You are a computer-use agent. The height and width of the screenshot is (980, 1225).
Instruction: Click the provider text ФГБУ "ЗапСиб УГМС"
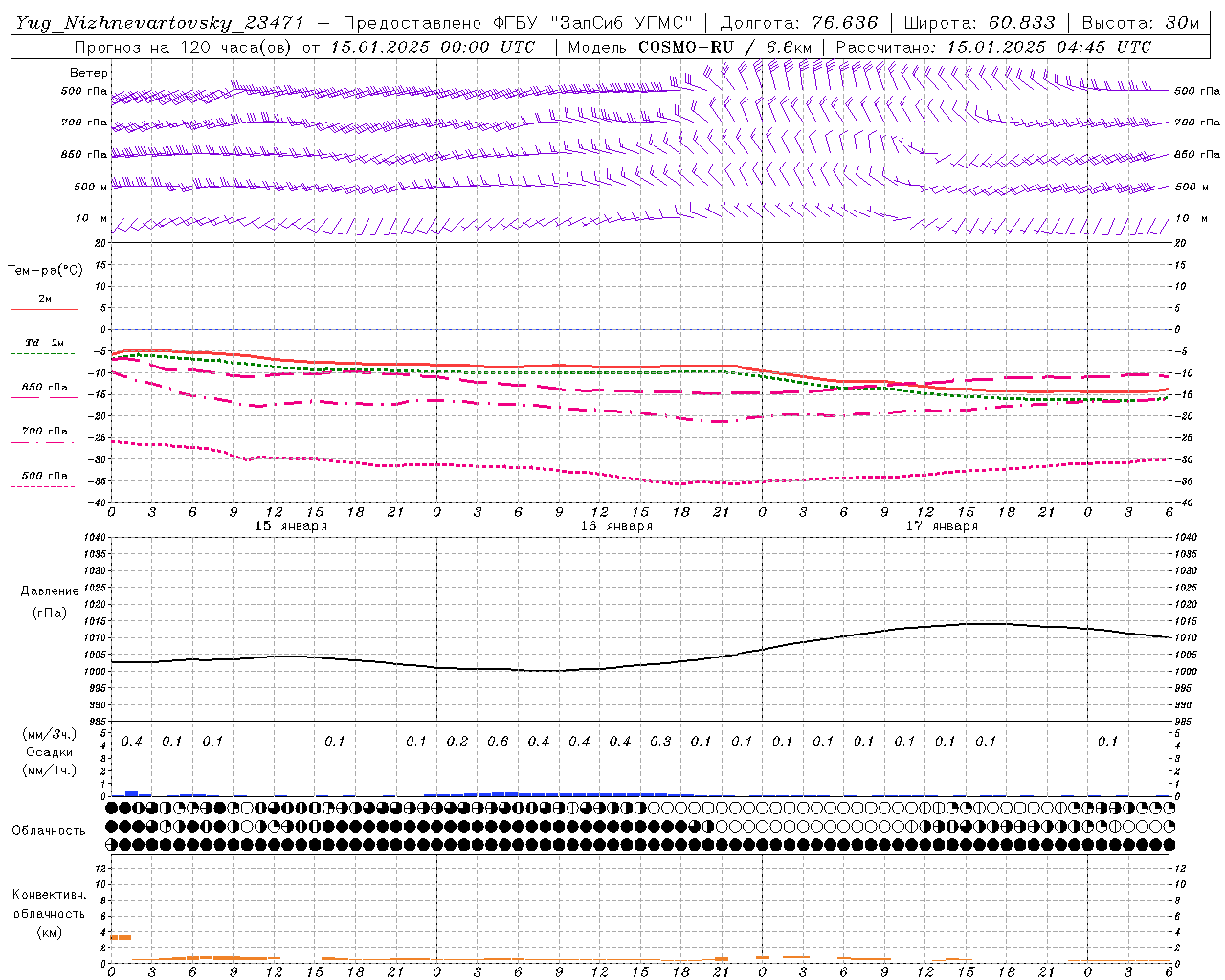coord(593,23)
